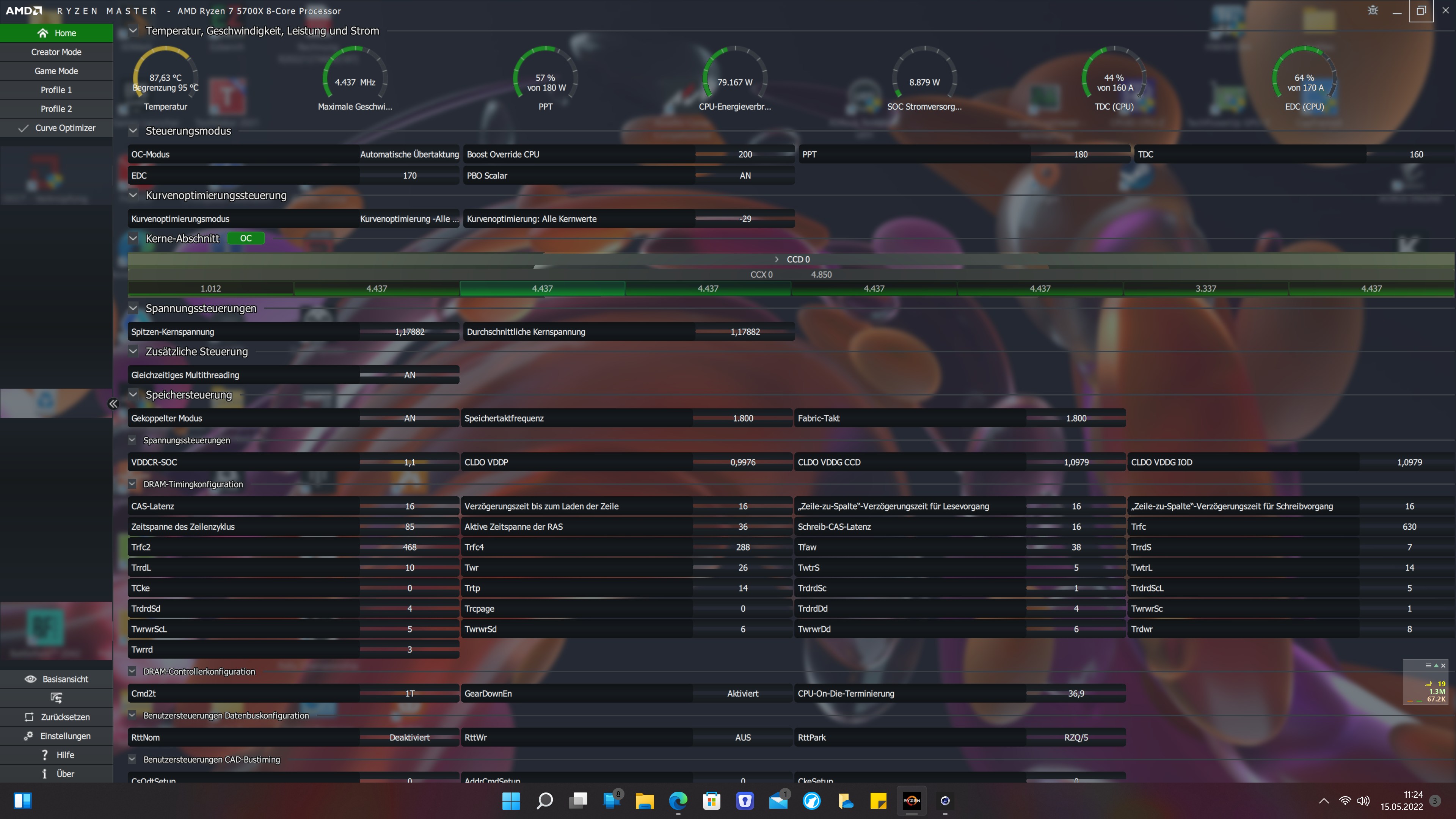Click the green OC badge

click(x=245, y=238)
